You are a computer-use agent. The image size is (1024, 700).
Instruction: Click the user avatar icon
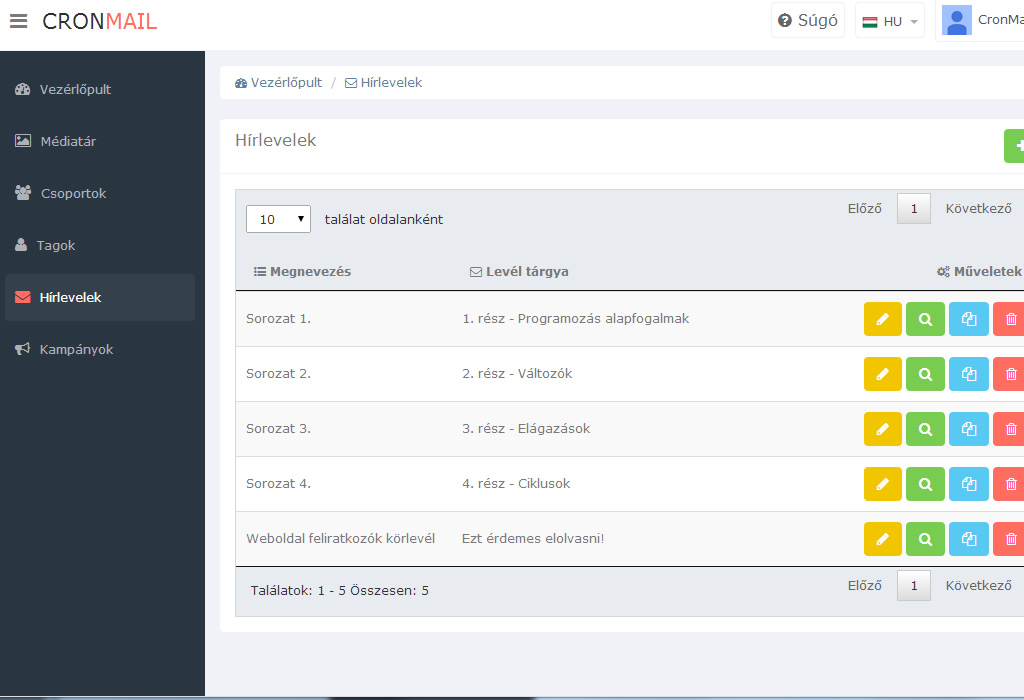[957, 21]
